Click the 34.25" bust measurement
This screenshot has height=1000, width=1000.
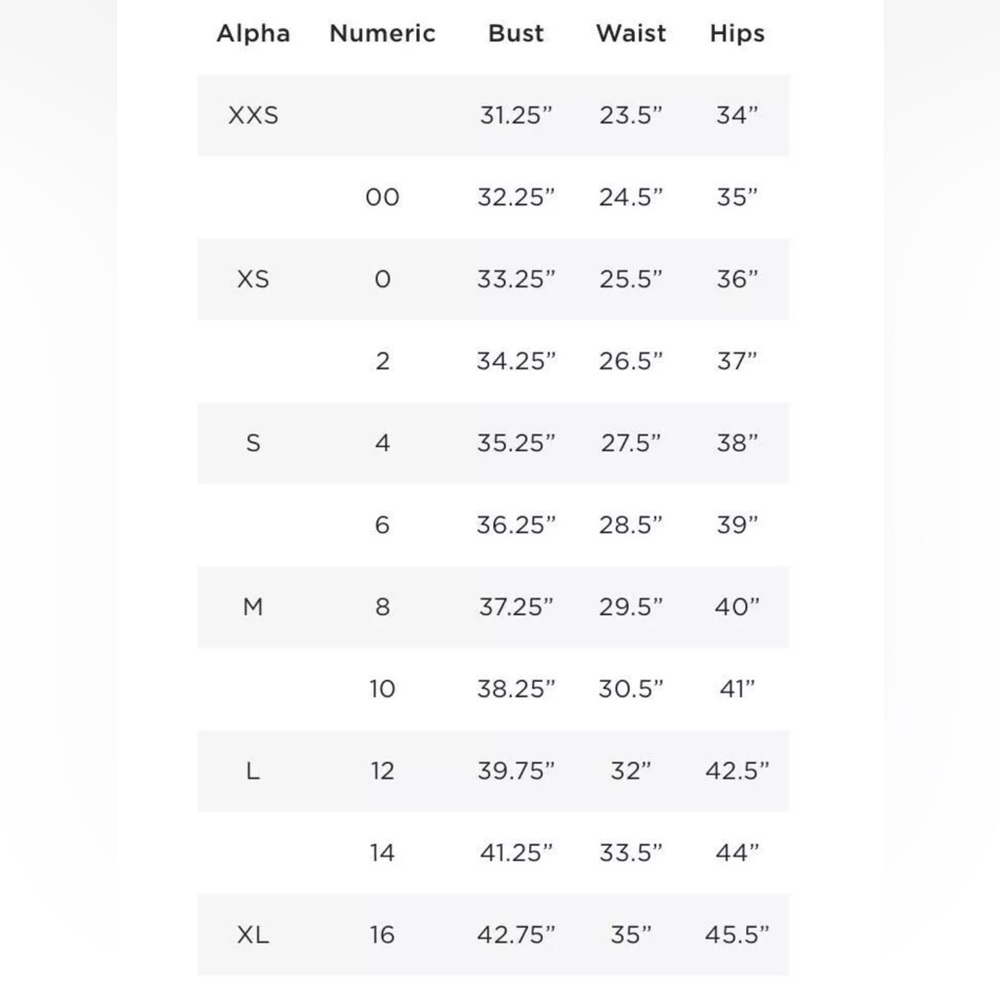click(x=516, y=362)
